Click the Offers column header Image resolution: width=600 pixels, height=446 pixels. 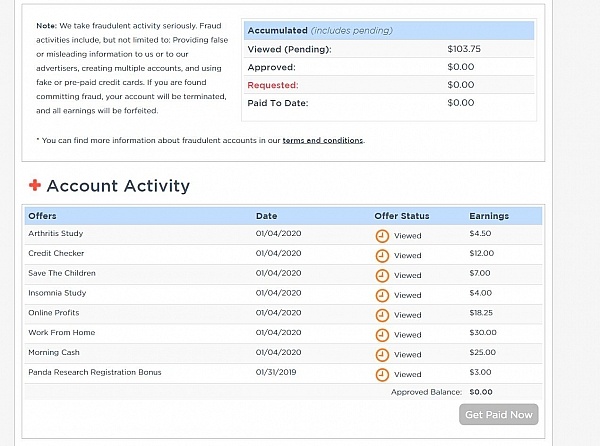pos(43,216)
